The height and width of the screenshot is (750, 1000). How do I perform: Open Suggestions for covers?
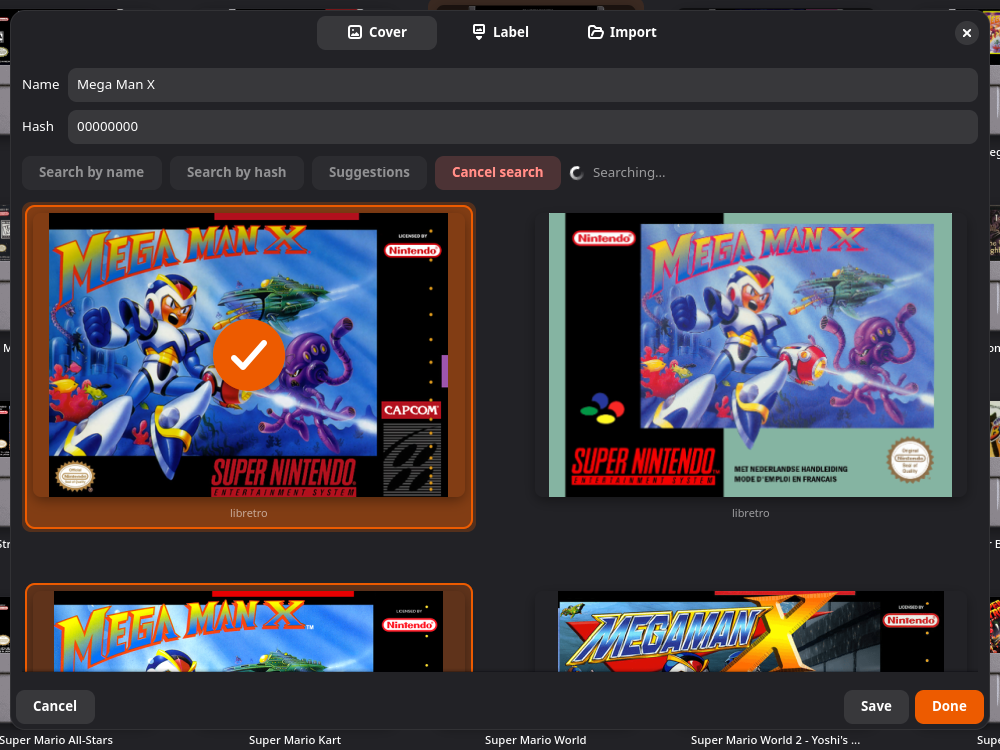tap(369, 173)
